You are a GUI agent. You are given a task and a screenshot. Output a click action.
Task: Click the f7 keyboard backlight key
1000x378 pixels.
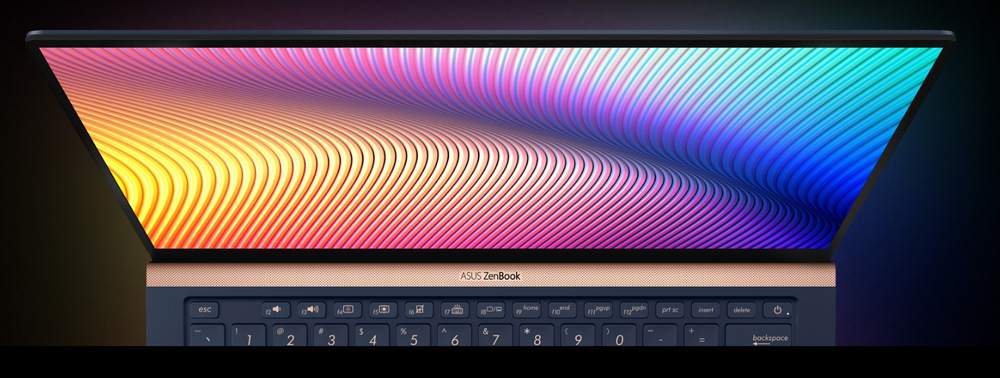(x=455, y=310)
